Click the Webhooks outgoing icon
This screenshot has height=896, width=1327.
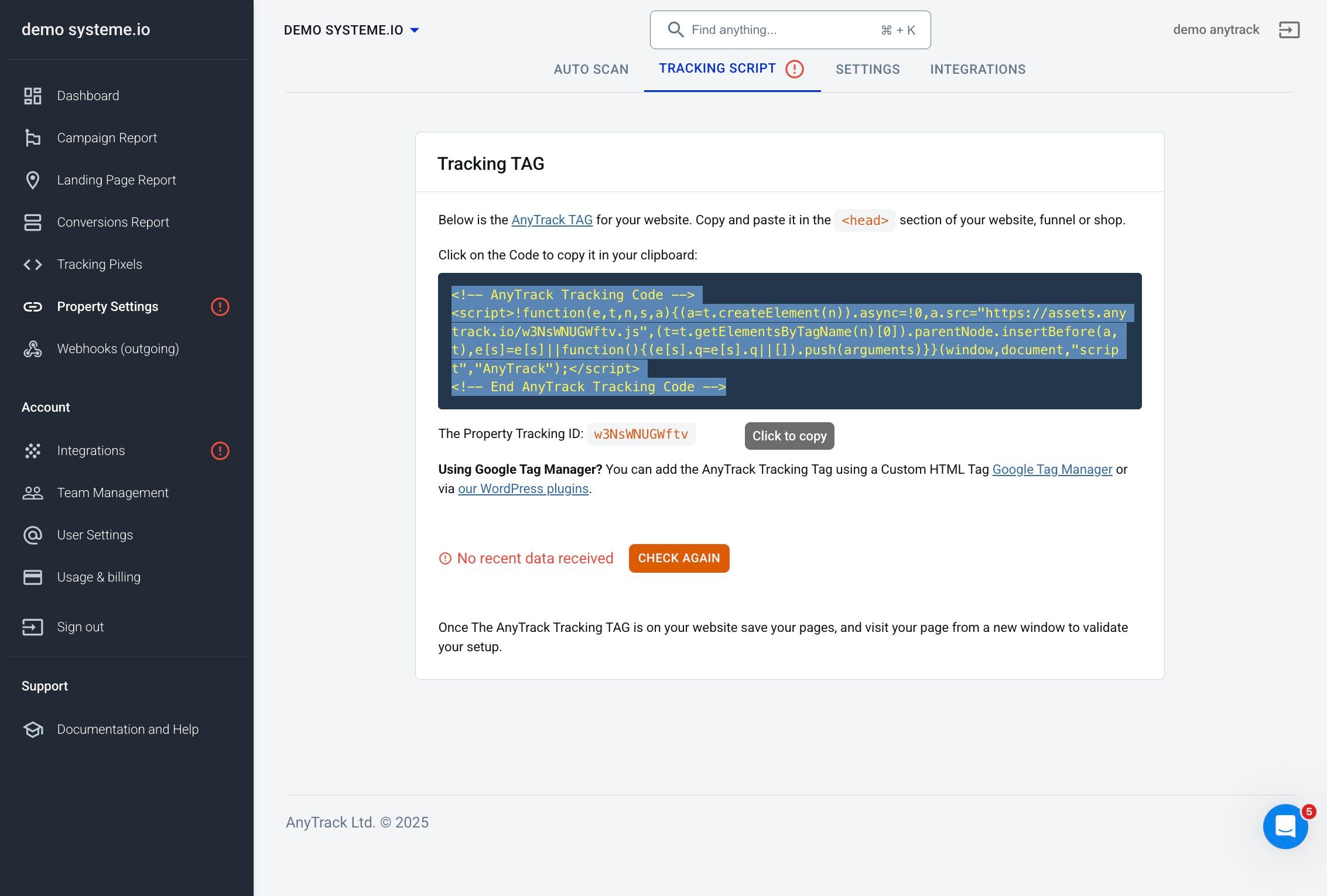(x=33, y=348)
